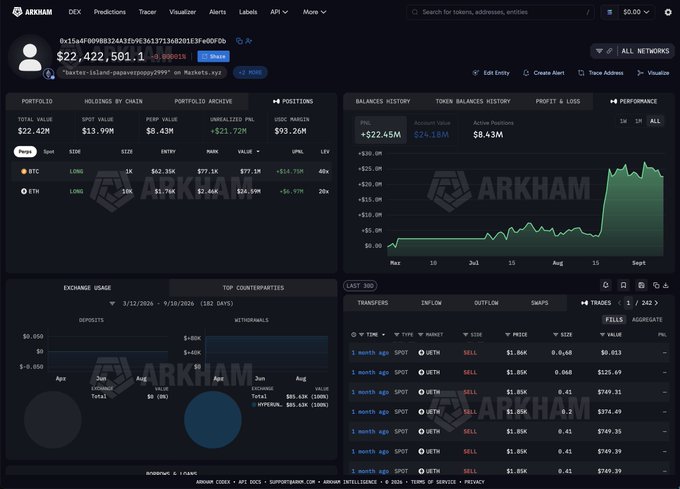Click the floppy-disk save icon above trades

tap(641, 285)
